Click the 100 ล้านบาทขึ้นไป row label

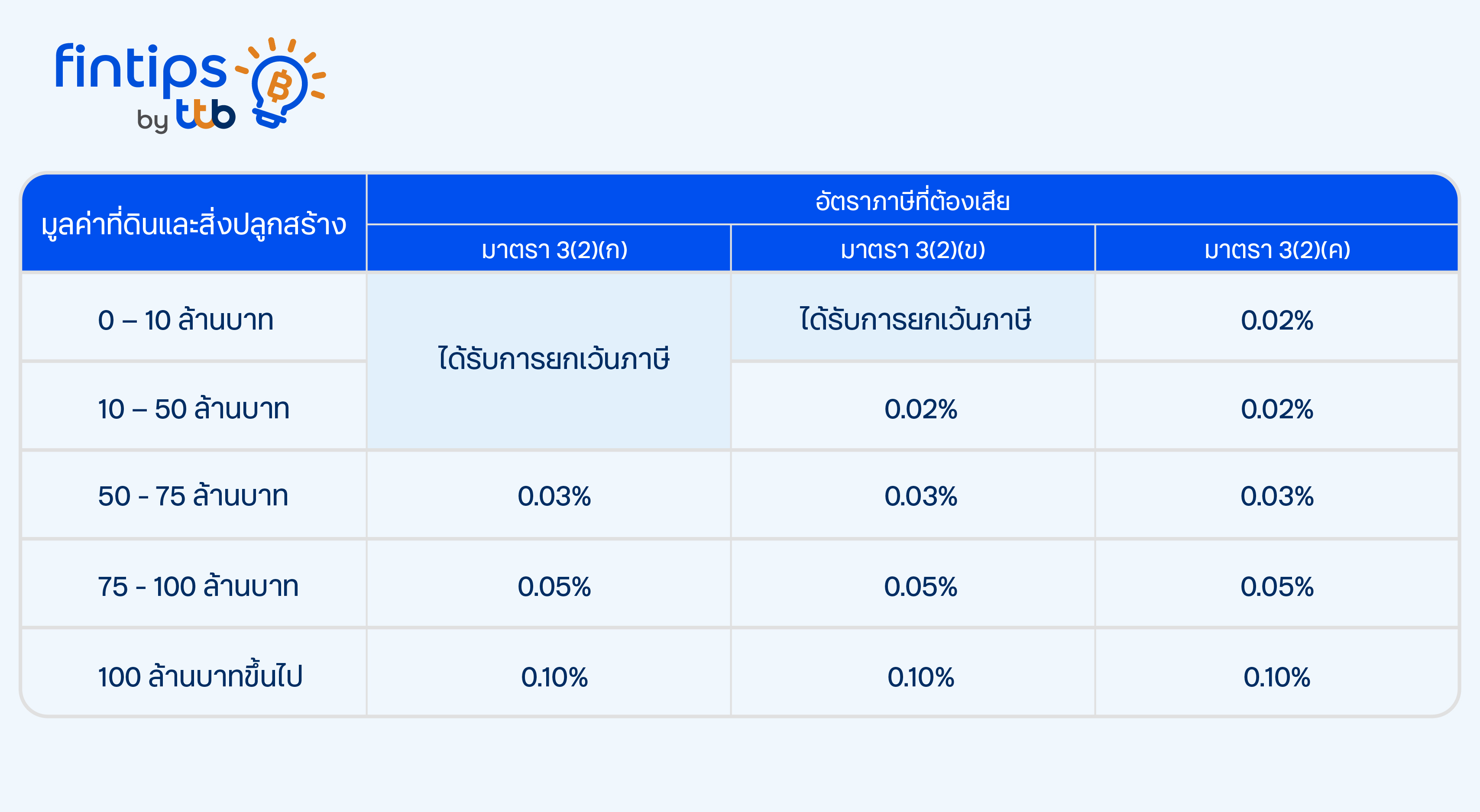click(200, 676)
